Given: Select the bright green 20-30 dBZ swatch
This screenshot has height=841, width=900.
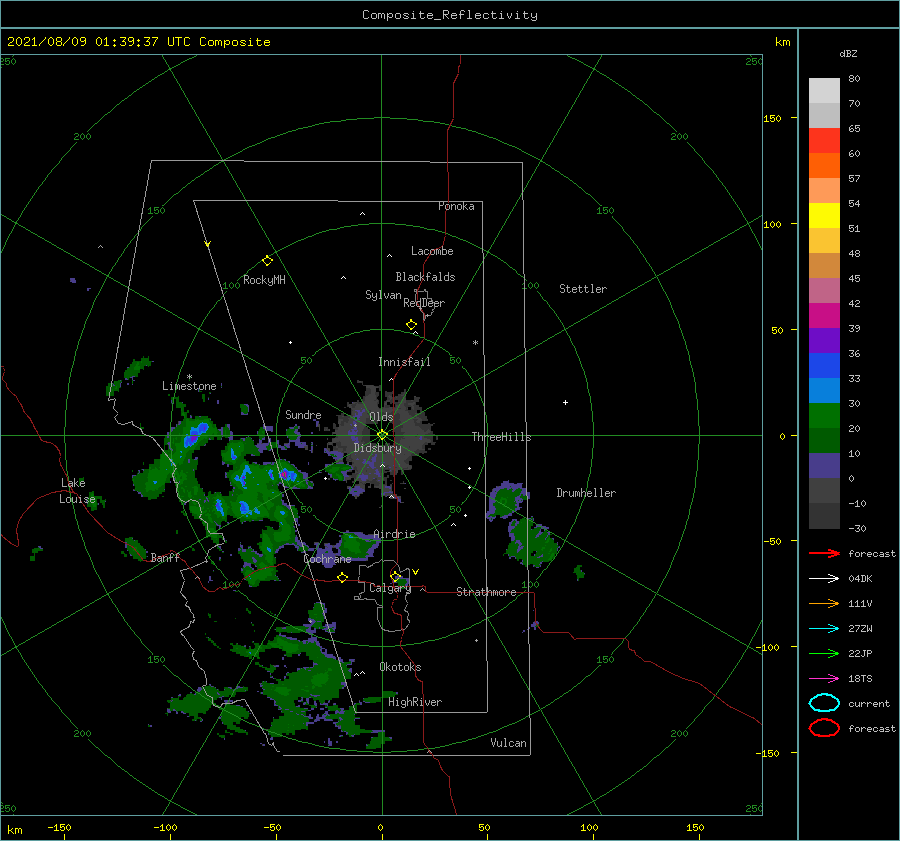Looking at the screenshot, I should click(824, 416).
